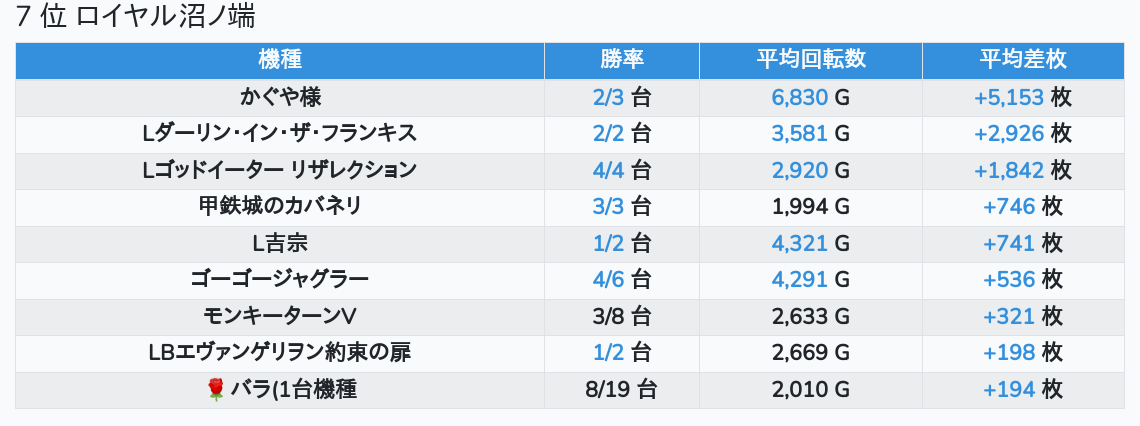Click LBエヴァンゲリヲン約束の扉 machine name
This screenshot has width=1140, height=426.
(280, 353)
